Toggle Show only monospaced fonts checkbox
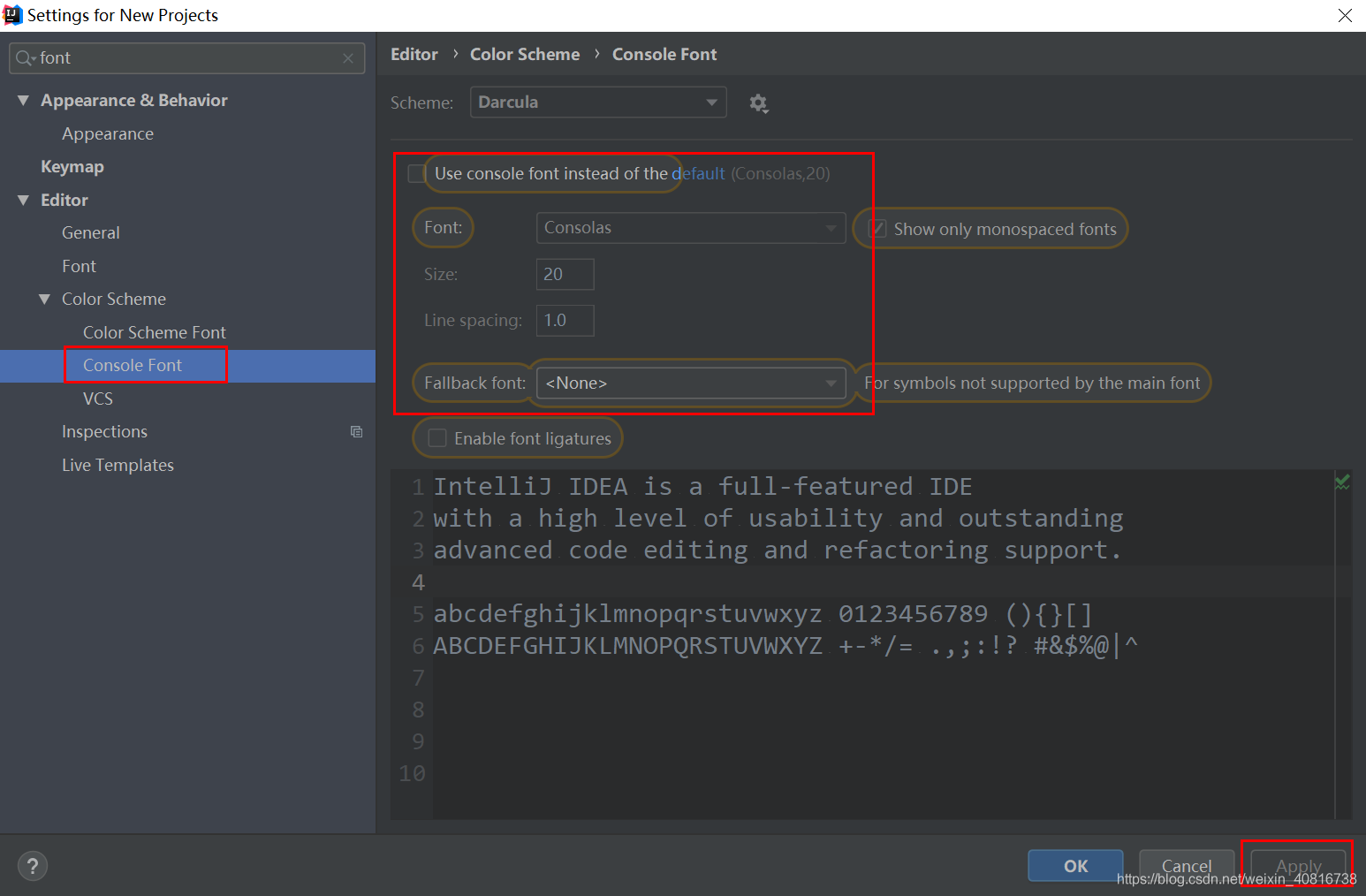Screen dimensions: 1366x896 point(877,229)
